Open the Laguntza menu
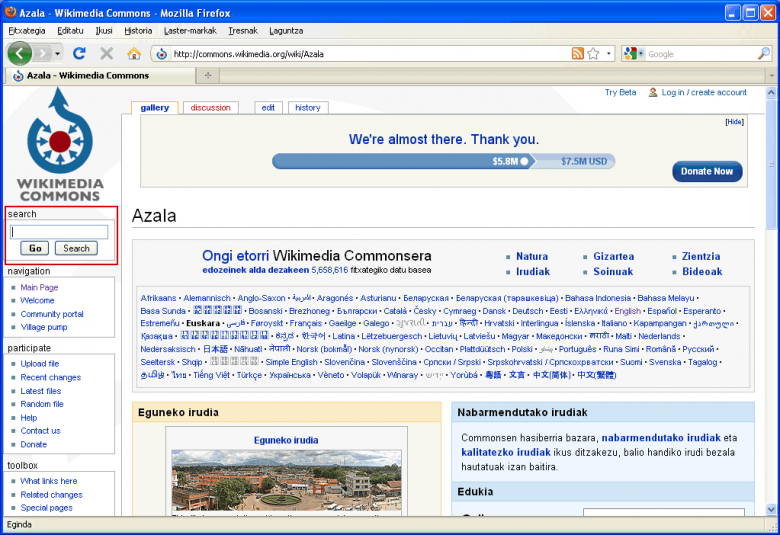The image size is (780, 535). coord(286,31)
